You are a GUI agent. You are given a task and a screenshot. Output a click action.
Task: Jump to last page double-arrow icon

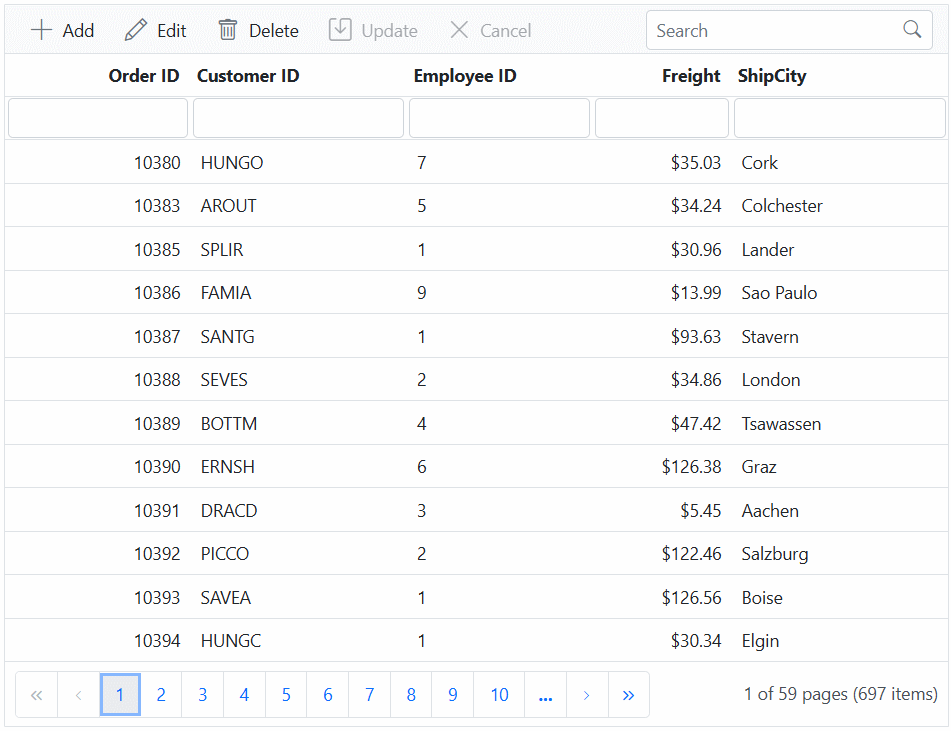coord(628,694)
